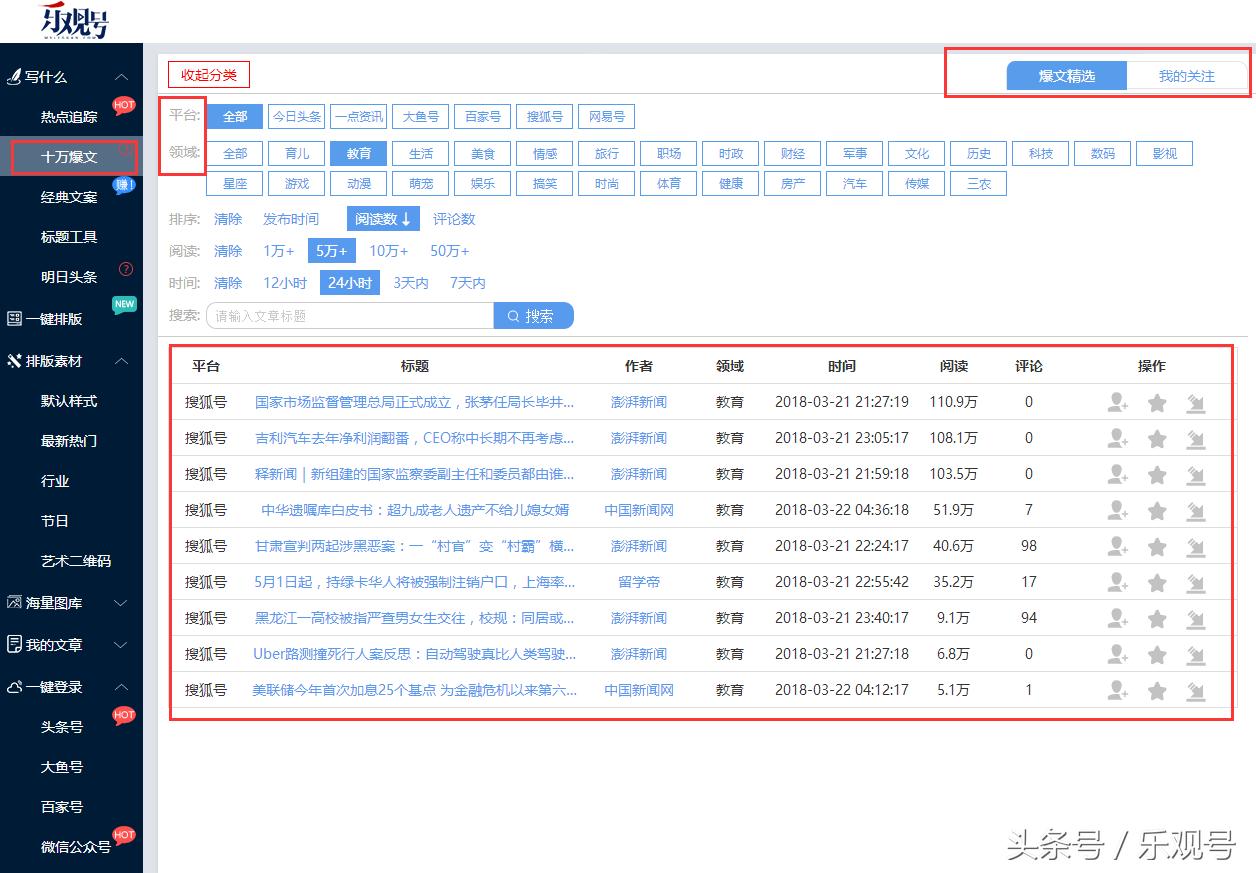Follow author of the 吉利汽车 article
The height and width of the screenshot is (873, 1256).
point(1118,438)
